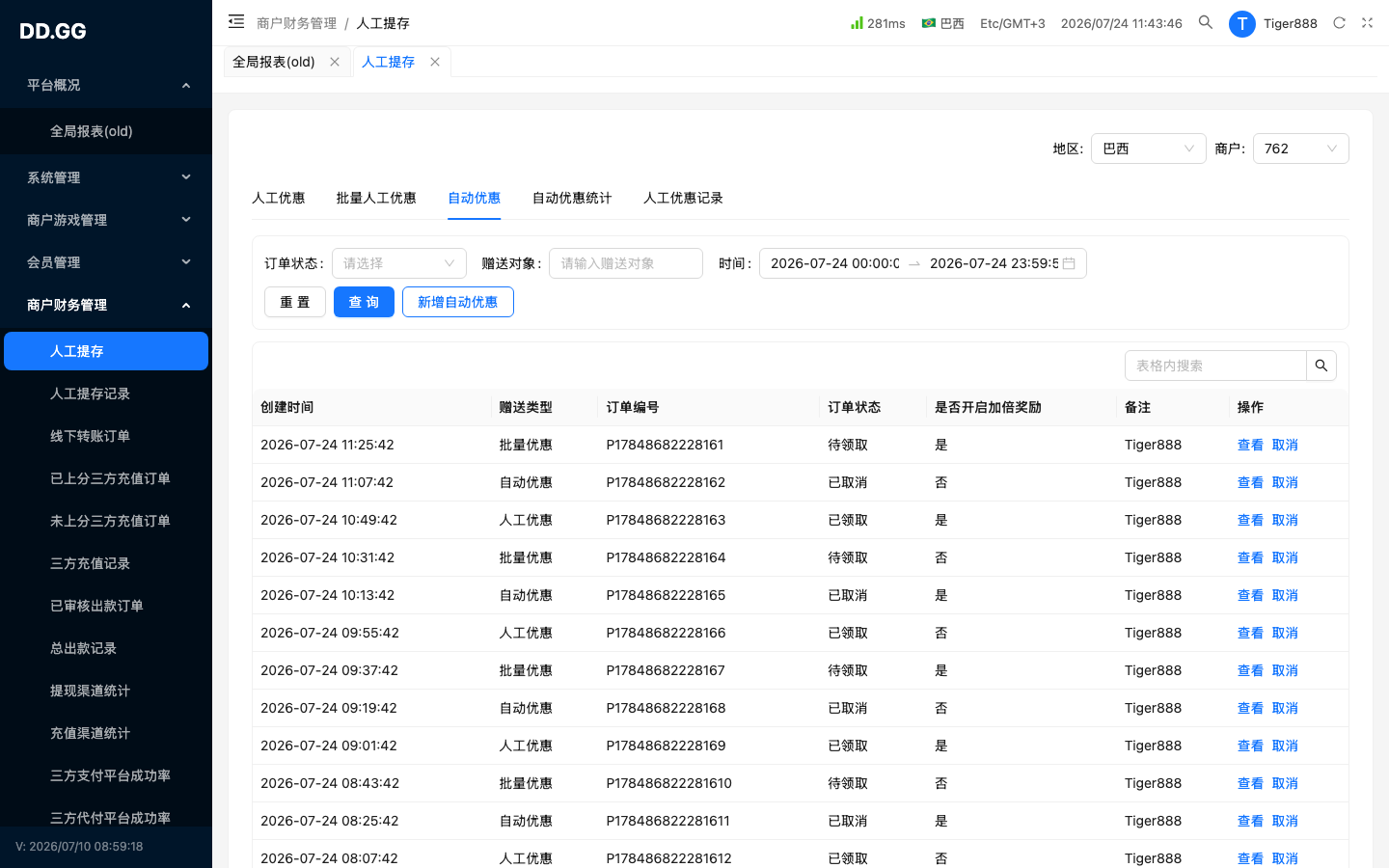
Task: Open 已审核出款订单 in the sidebar
Action: 106,606
